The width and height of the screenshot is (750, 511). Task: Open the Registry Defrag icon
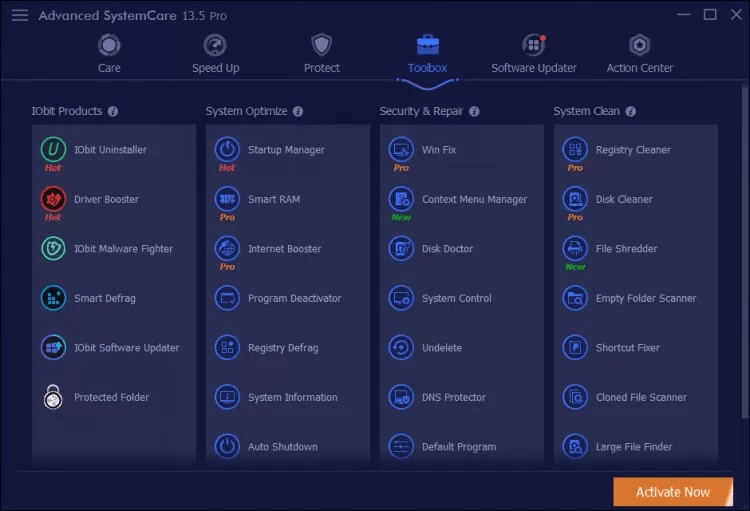pyautogui.click(x=227, y=347)
